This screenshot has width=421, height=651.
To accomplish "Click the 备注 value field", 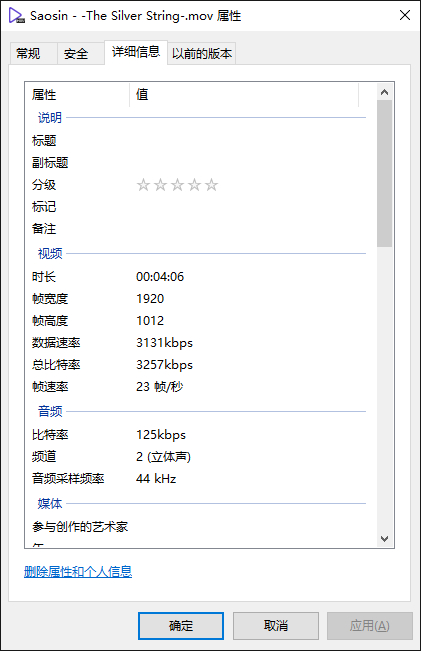I will point(249,229).
